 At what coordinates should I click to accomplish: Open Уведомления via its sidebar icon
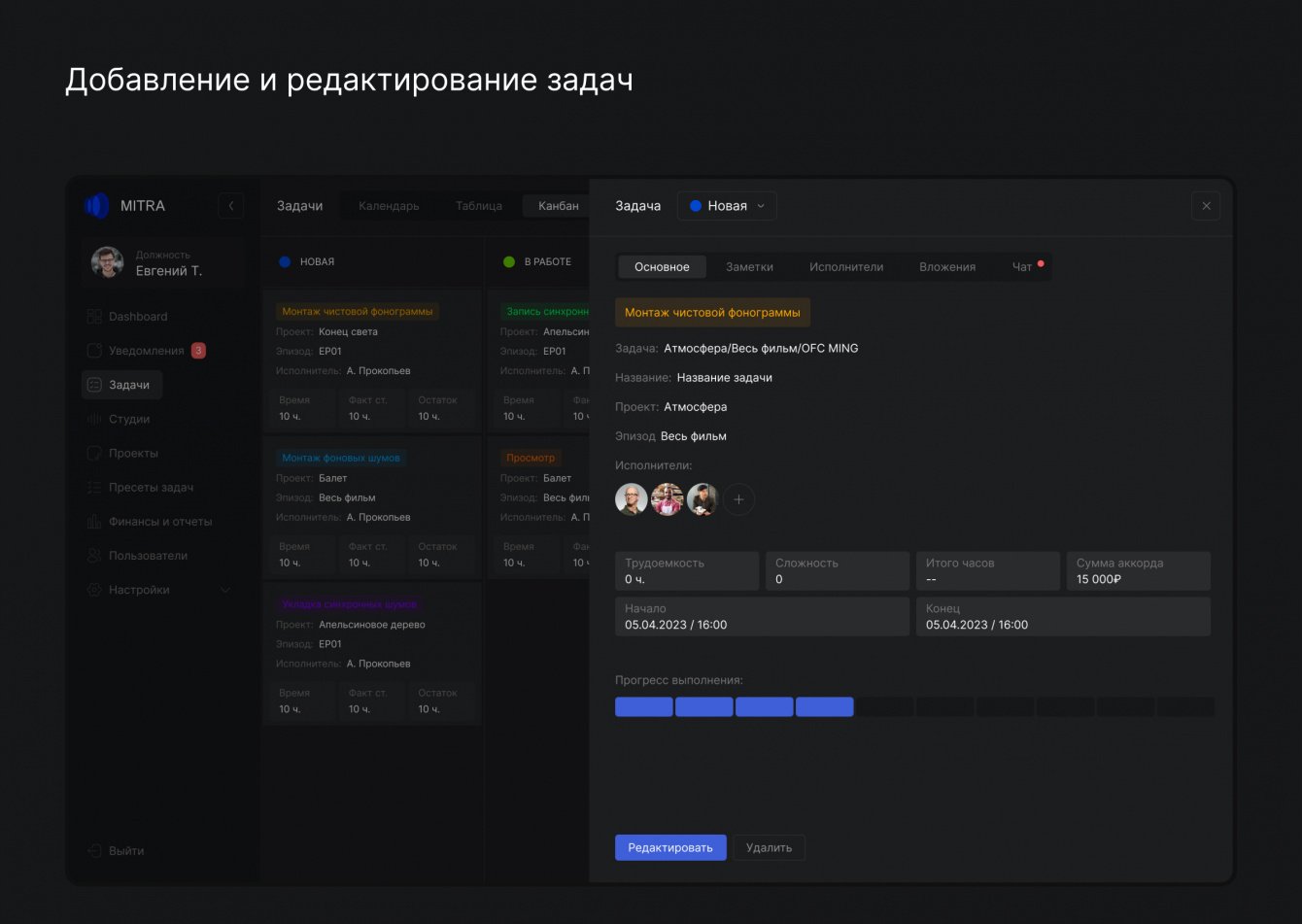pyautogui.click(x=94, y=351)
